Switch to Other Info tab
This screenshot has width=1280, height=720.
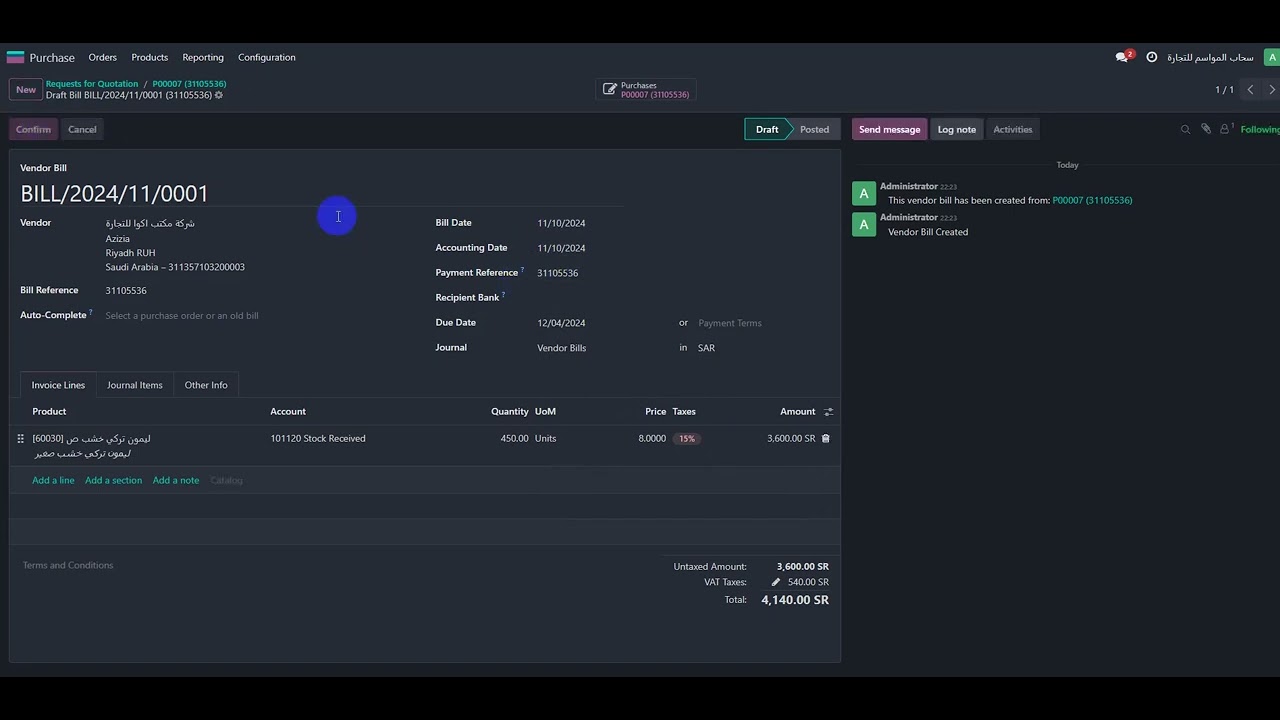point(206,385)
